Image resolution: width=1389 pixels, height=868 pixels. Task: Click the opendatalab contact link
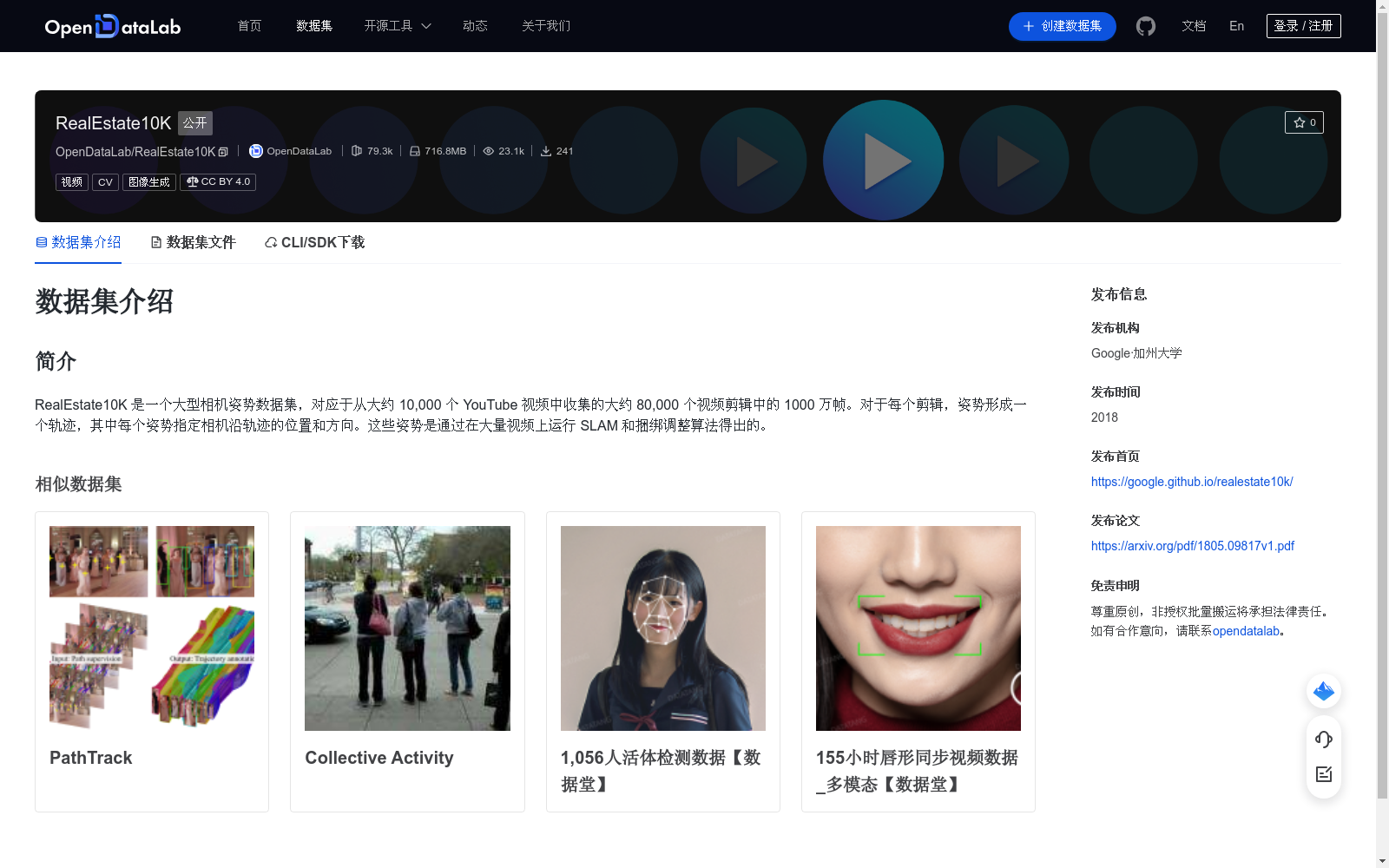1246,631
